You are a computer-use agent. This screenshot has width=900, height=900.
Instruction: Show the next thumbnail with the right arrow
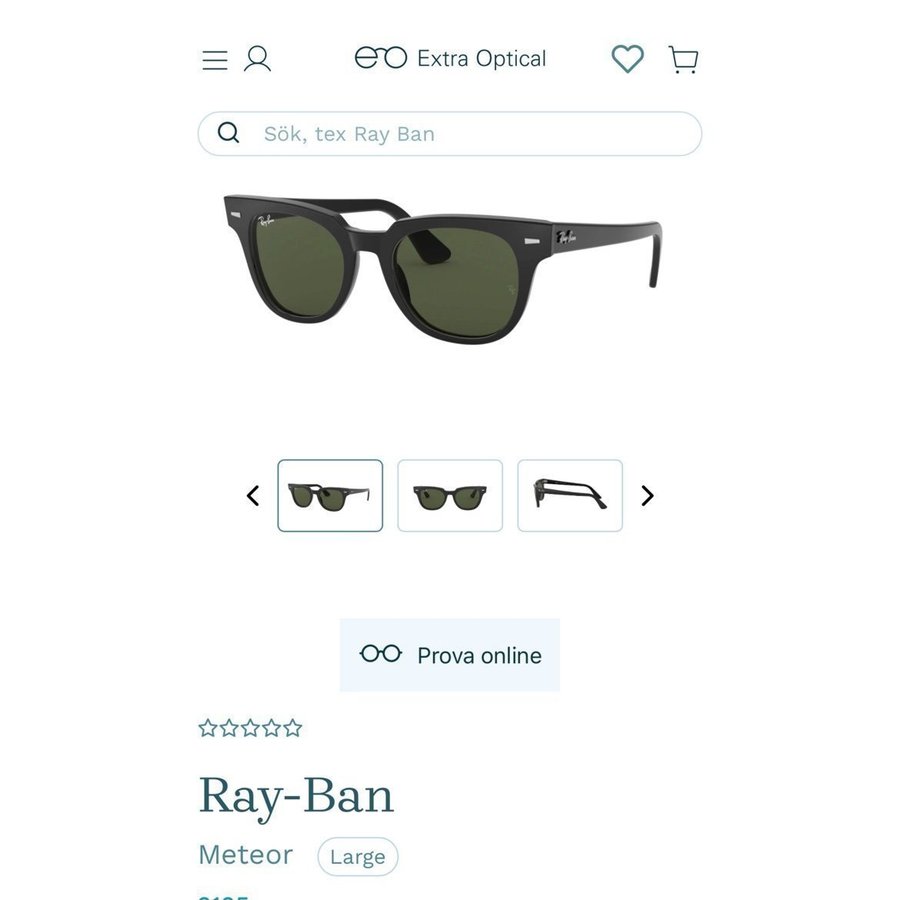coord(647,495)
